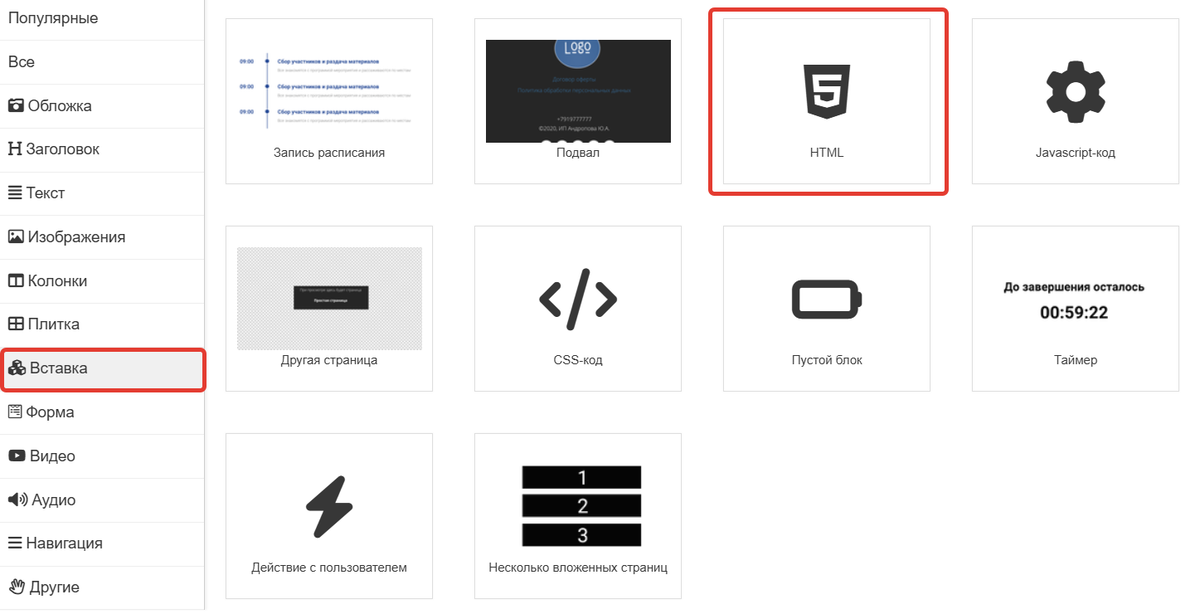Viewport: 1200px width, 614px height.
Task: Click the Подвал label
Action: [578, 153]
